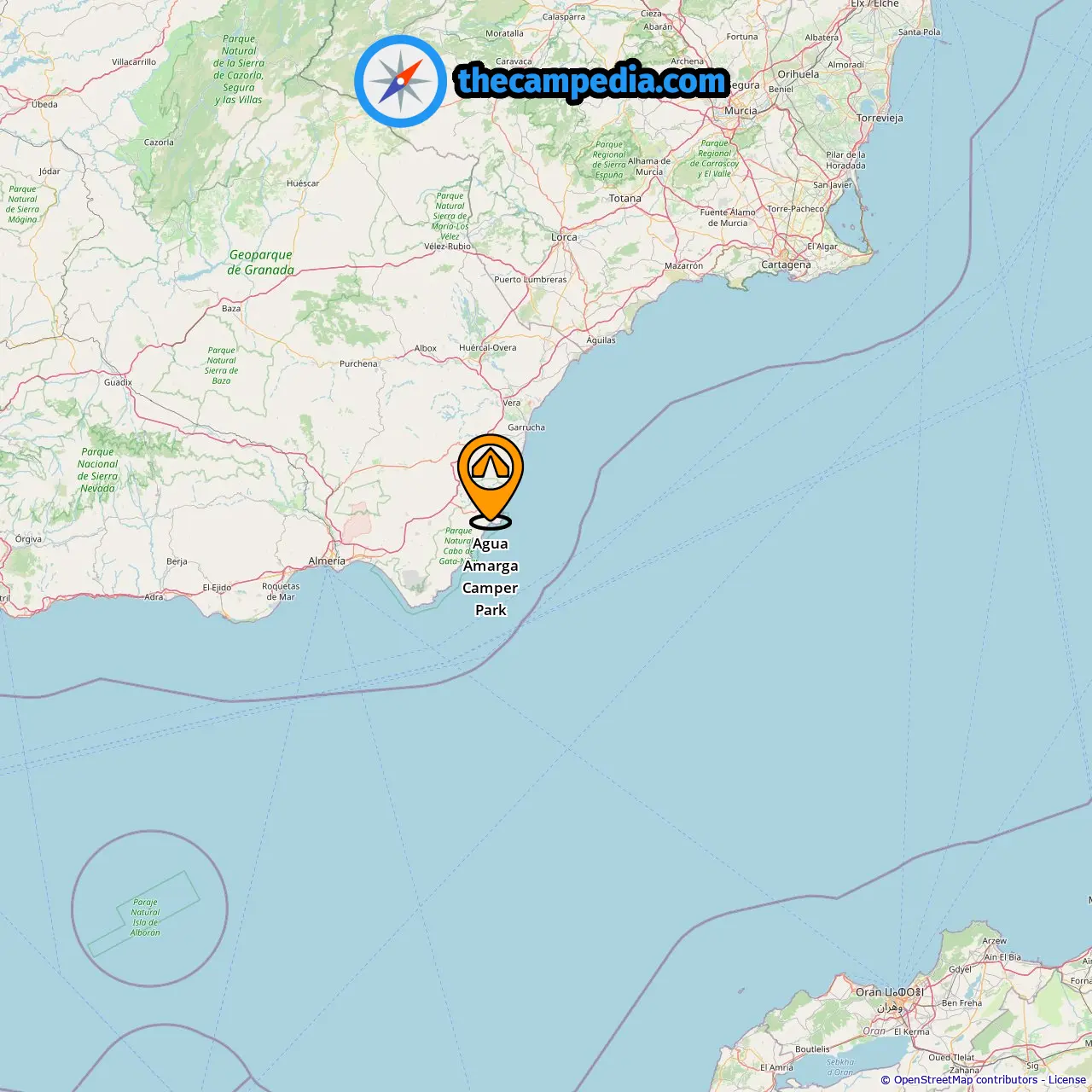The height and width of the screenshot is (1092, 1092).
Task: Open the thecampedia.com title link
Action: tap(592, 81)
